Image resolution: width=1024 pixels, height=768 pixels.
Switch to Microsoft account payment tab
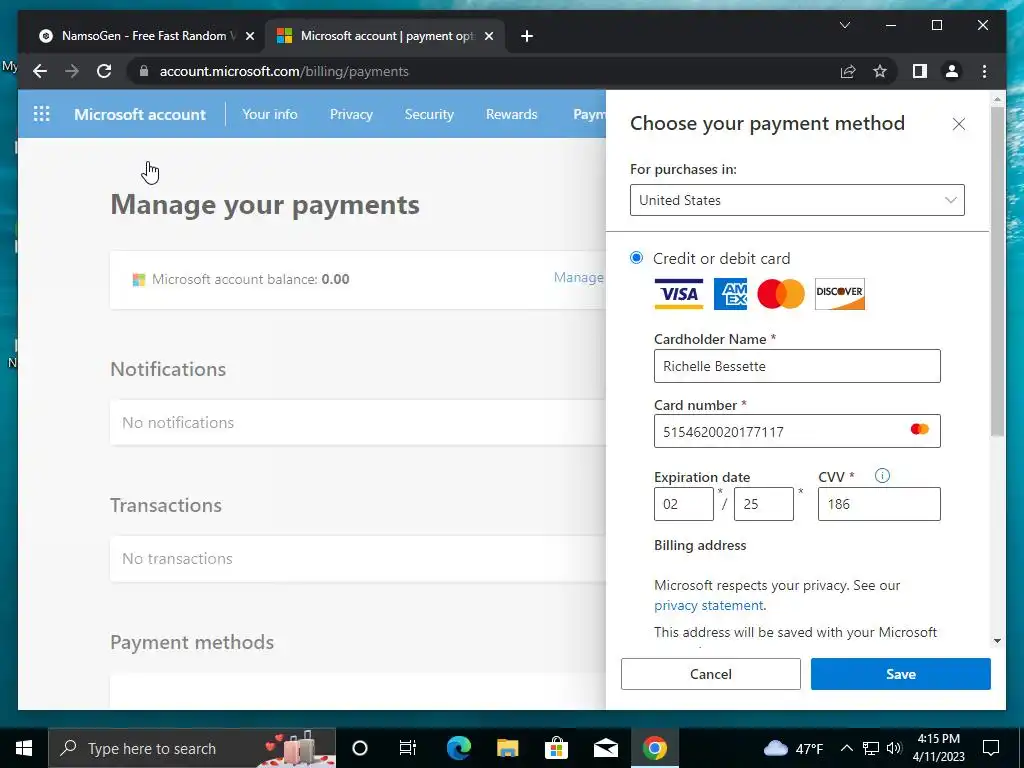click(384, 36)
